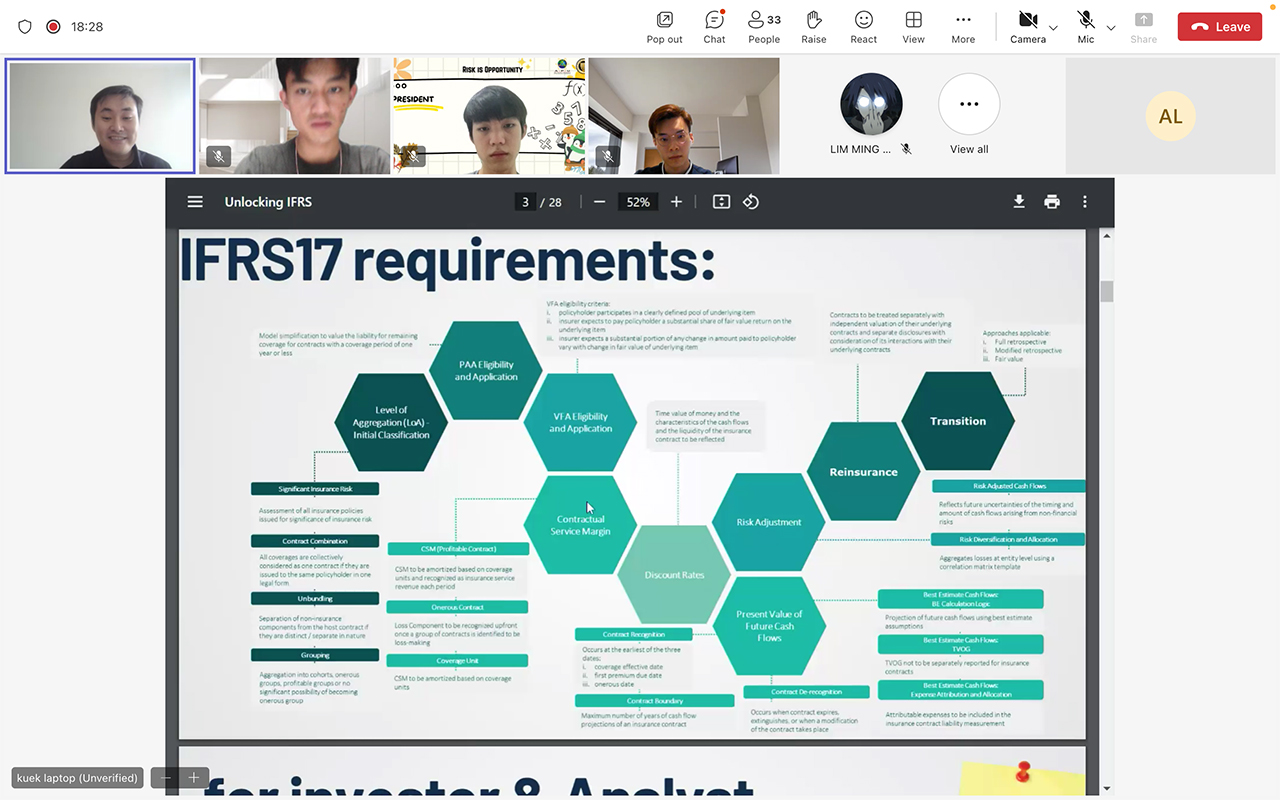
Task: Click the CSM (Profitable Contract) label
Action: point(458,548)
